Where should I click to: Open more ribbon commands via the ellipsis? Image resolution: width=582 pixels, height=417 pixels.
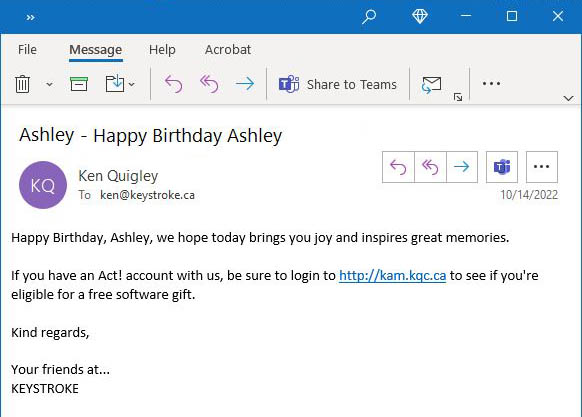tap(491, 84)
